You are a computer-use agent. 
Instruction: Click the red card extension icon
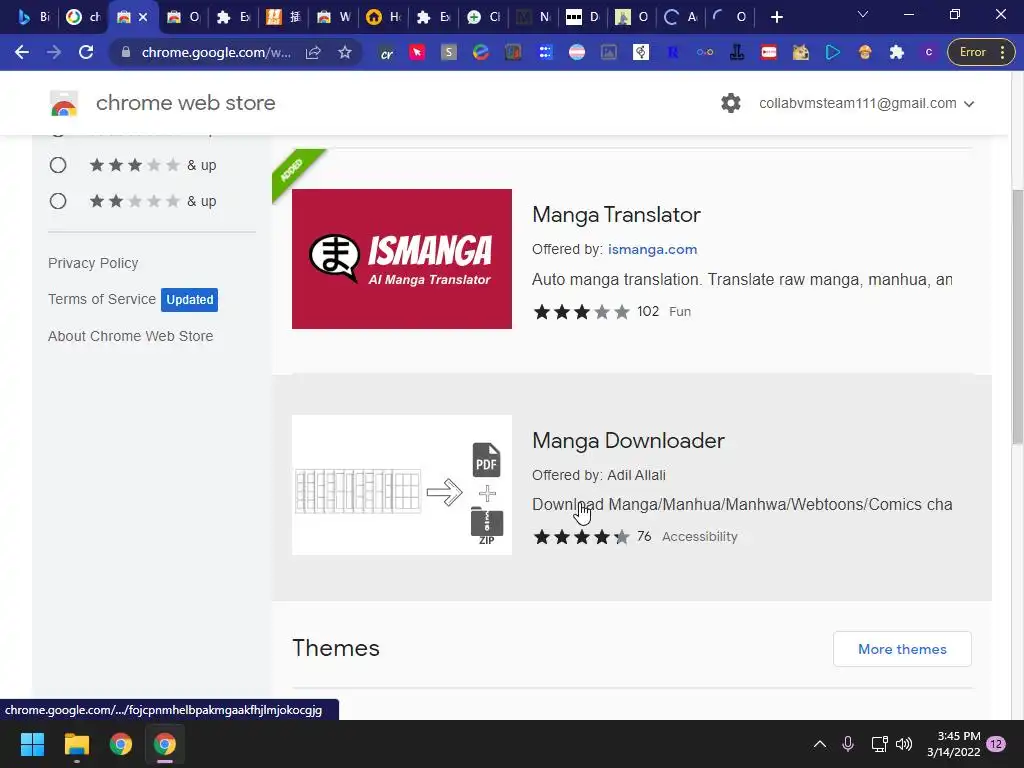(x=769, y=52)
